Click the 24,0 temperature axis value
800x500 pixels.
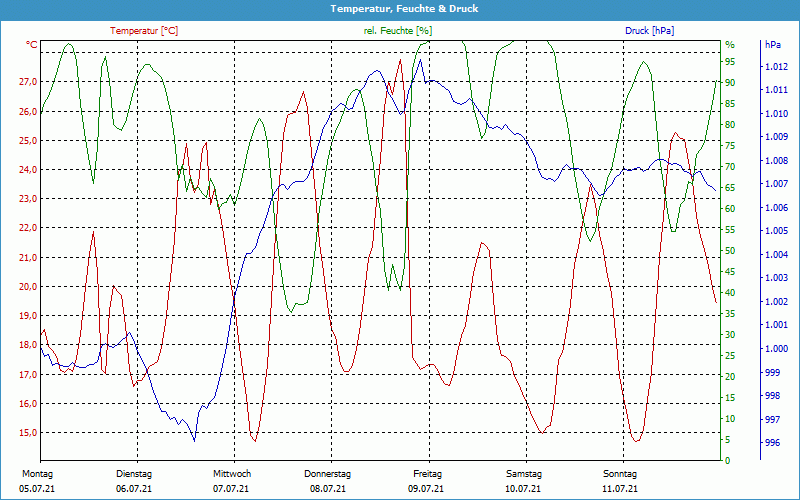tap(28, 169)
